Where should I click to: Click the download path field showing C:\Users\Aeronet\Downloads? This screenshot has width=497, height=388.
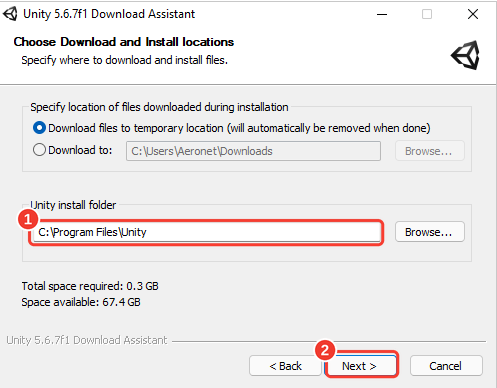pyautogui.click(x=253, y=151)
